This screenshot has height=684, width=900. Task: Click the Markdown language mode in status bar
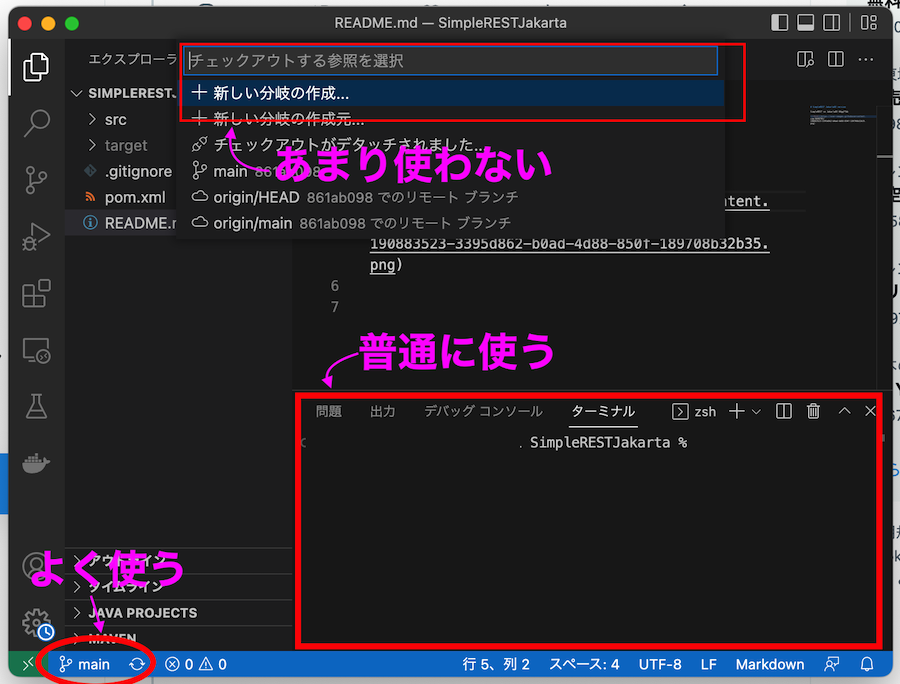click(770, 664)
